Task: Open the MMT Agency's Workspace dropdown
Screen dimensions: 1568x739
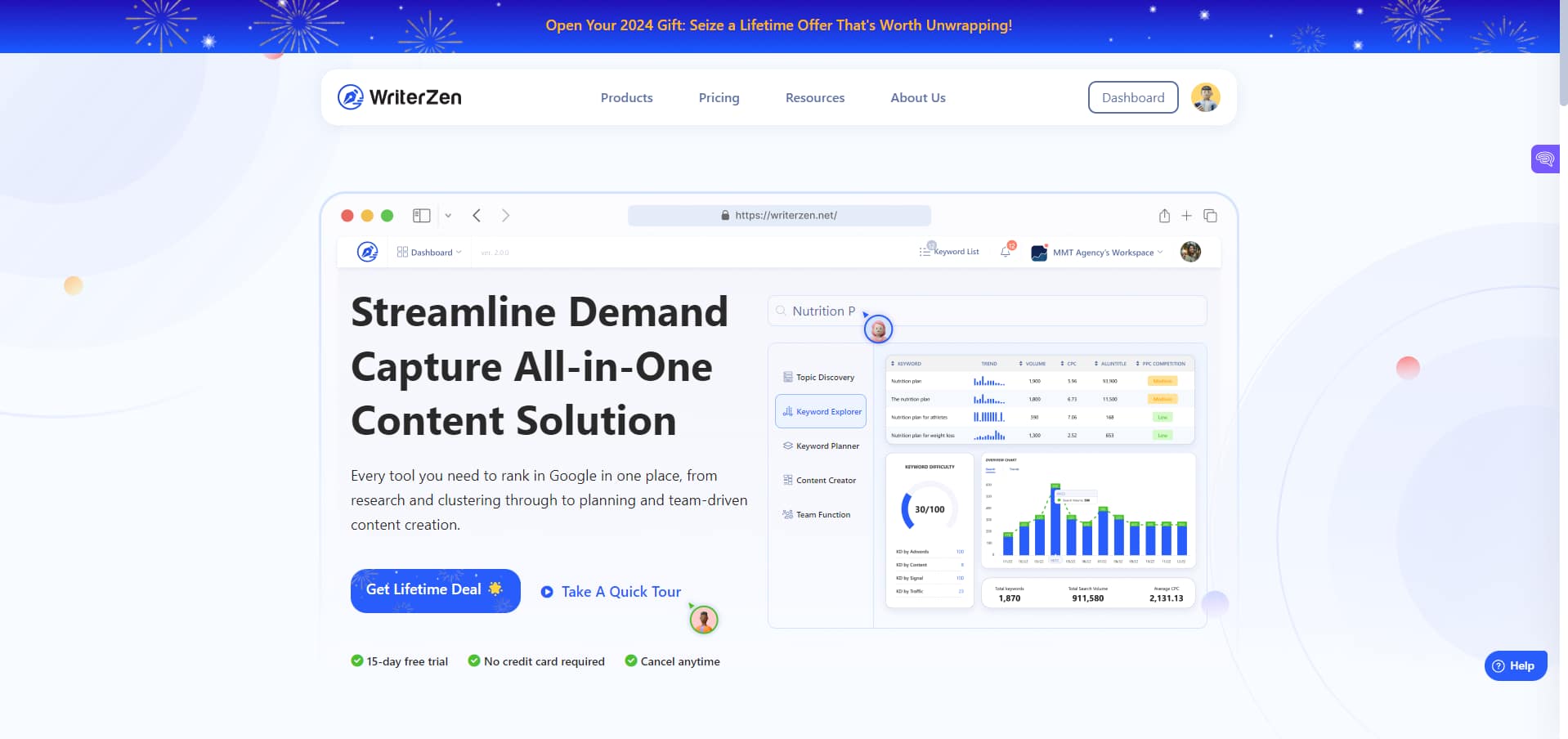Action: 1104,252
